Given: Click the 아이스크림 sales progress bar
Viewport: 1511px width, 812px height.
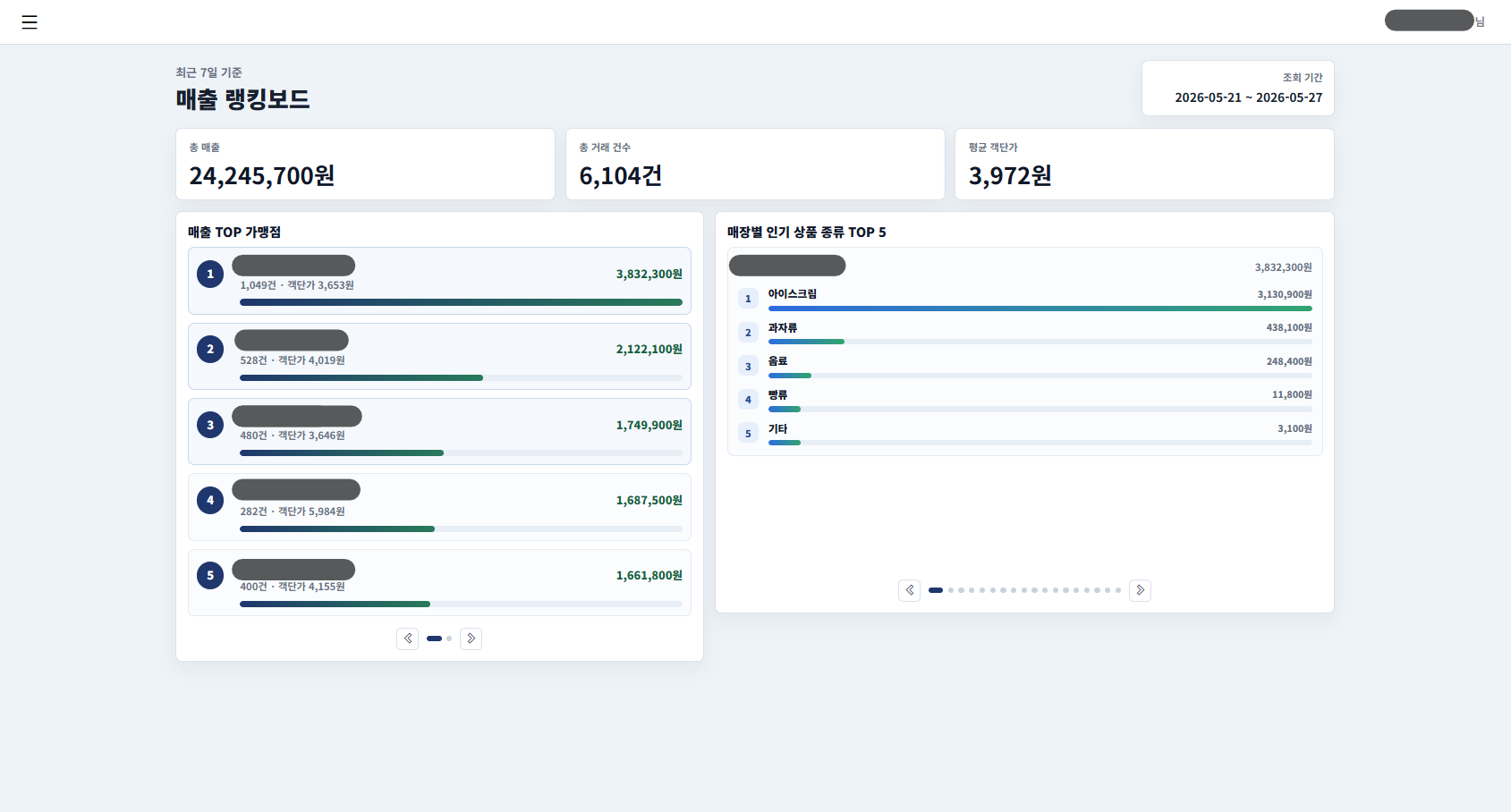Looking at the screenshot, I should pyautogui.click(x=1040, y=309).
